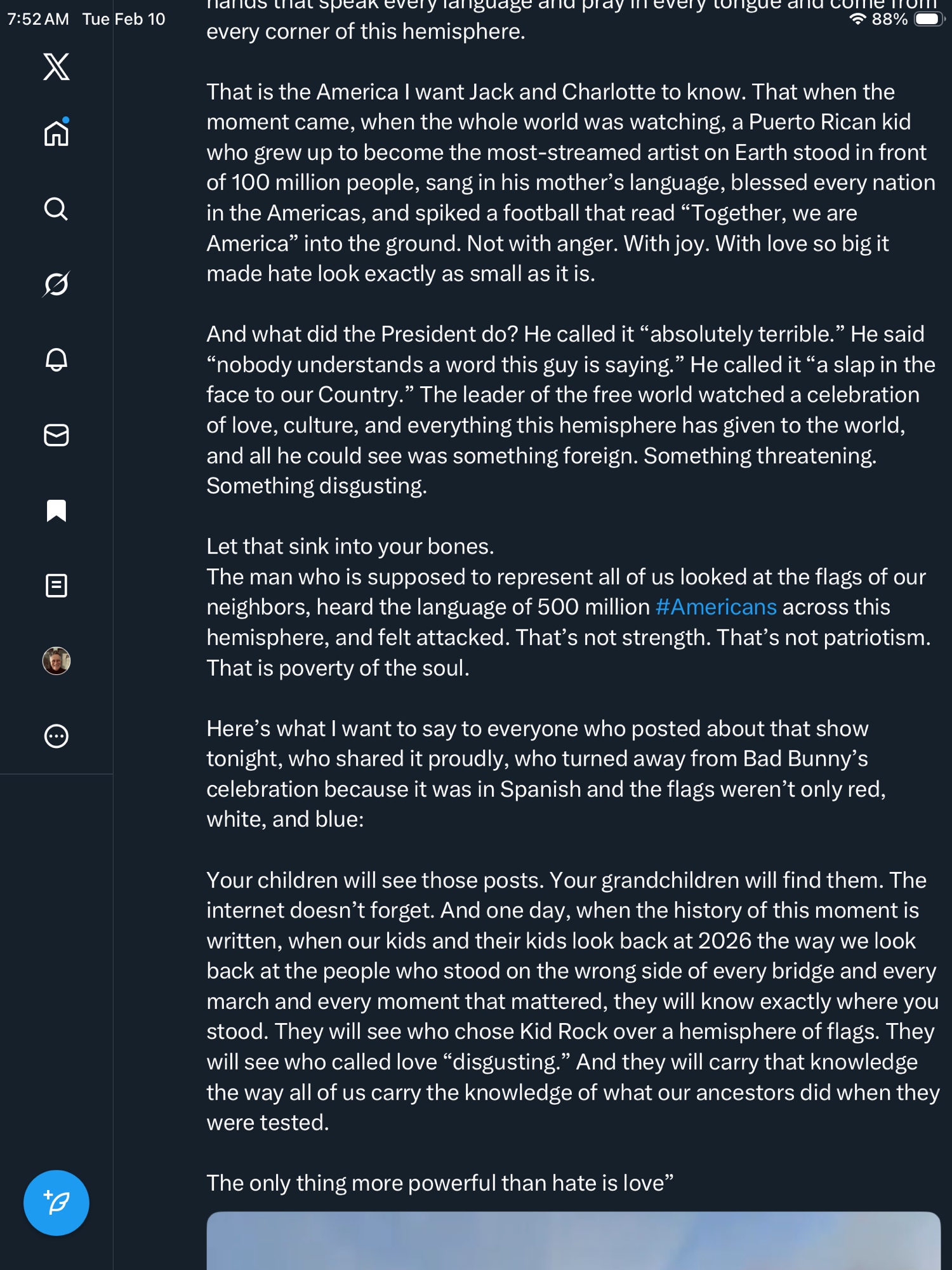The width and height of the screenshot is (952, 1270).
Task: Open the attached image below the post
Action: [573, 1241]
